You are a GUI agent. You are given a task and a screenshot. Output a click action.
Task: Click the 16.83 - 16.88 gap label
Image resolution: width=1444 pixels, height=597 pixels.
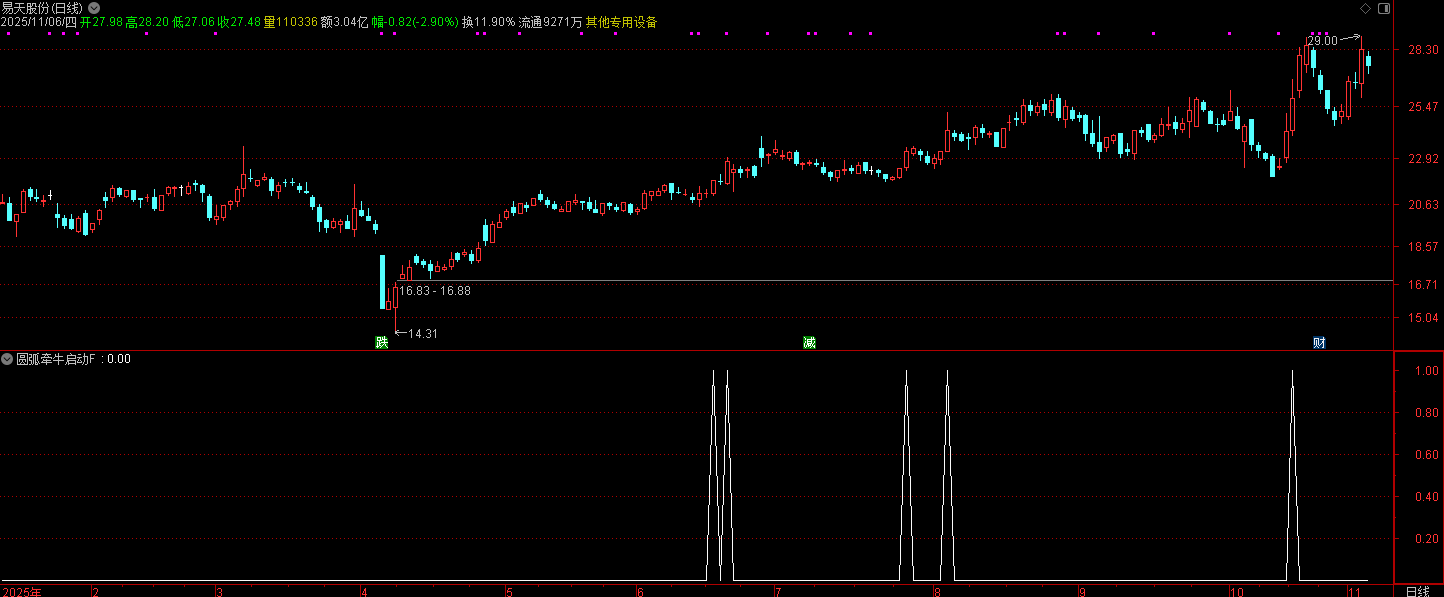pos(435,291)
